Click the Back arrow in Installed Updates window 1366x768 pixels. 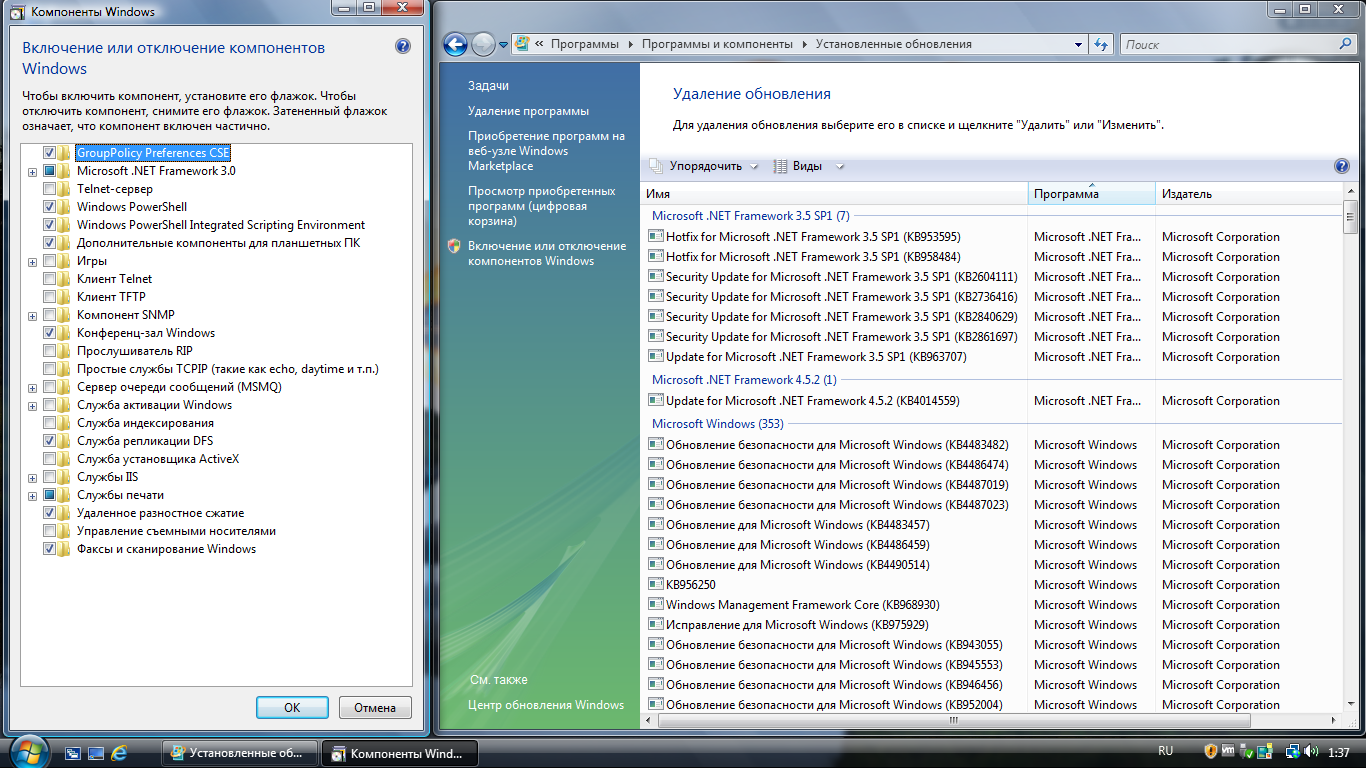click(456, 44)
